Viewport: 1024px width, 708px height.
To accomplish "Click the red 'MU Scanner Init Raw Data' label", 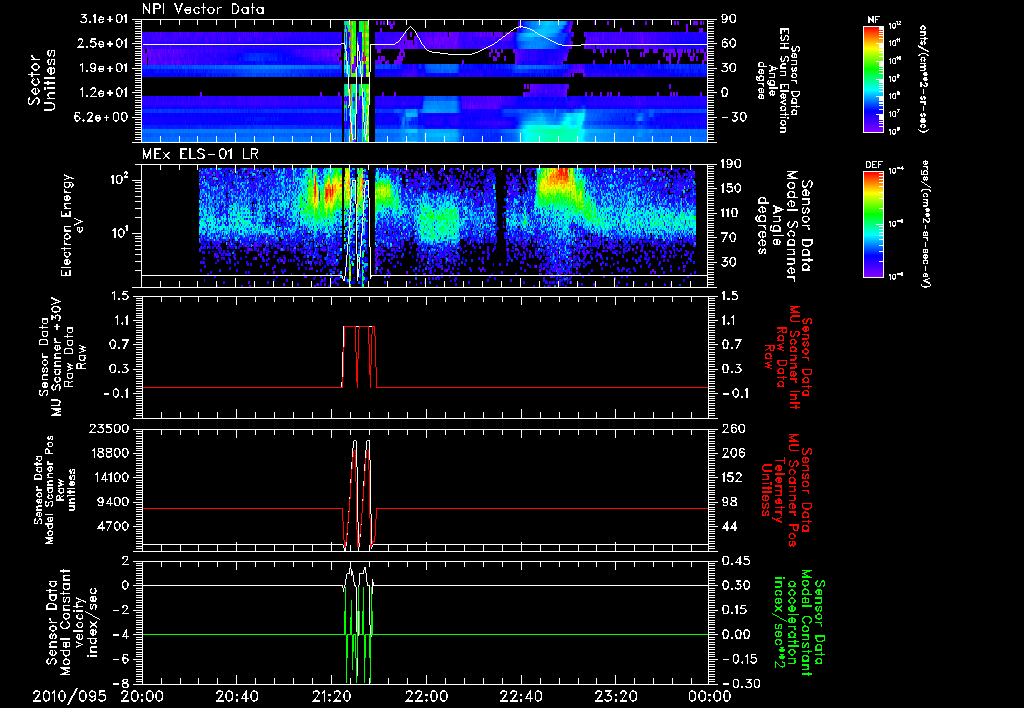I will tap(787, 356).
